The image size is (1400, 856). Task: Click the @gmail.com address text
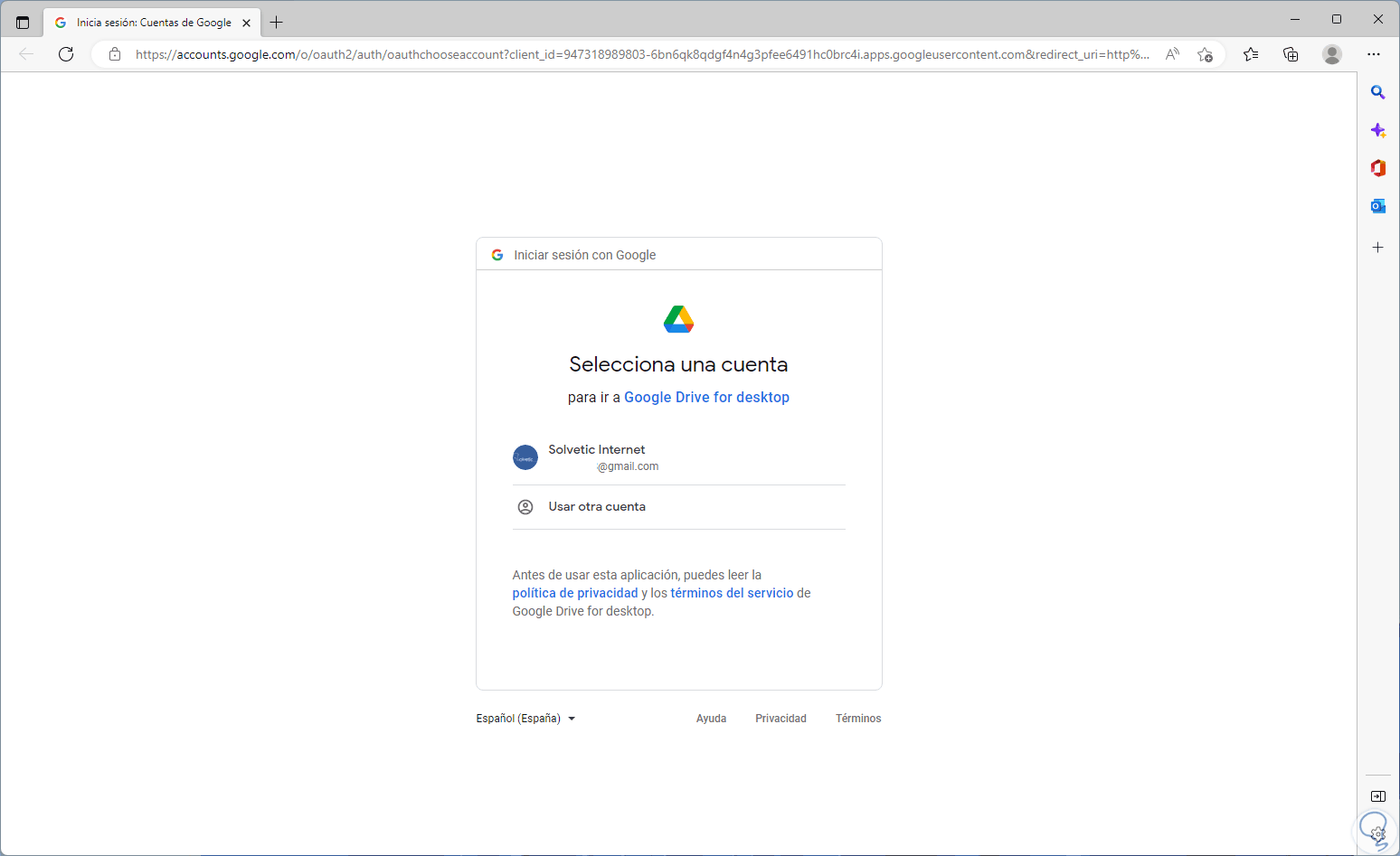point(628,466)
